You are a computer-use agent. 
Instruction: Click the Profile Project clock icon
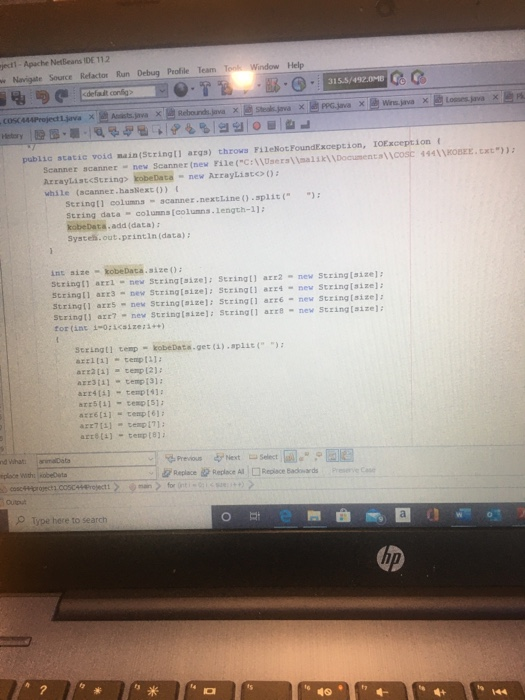(x=299, y=84)
